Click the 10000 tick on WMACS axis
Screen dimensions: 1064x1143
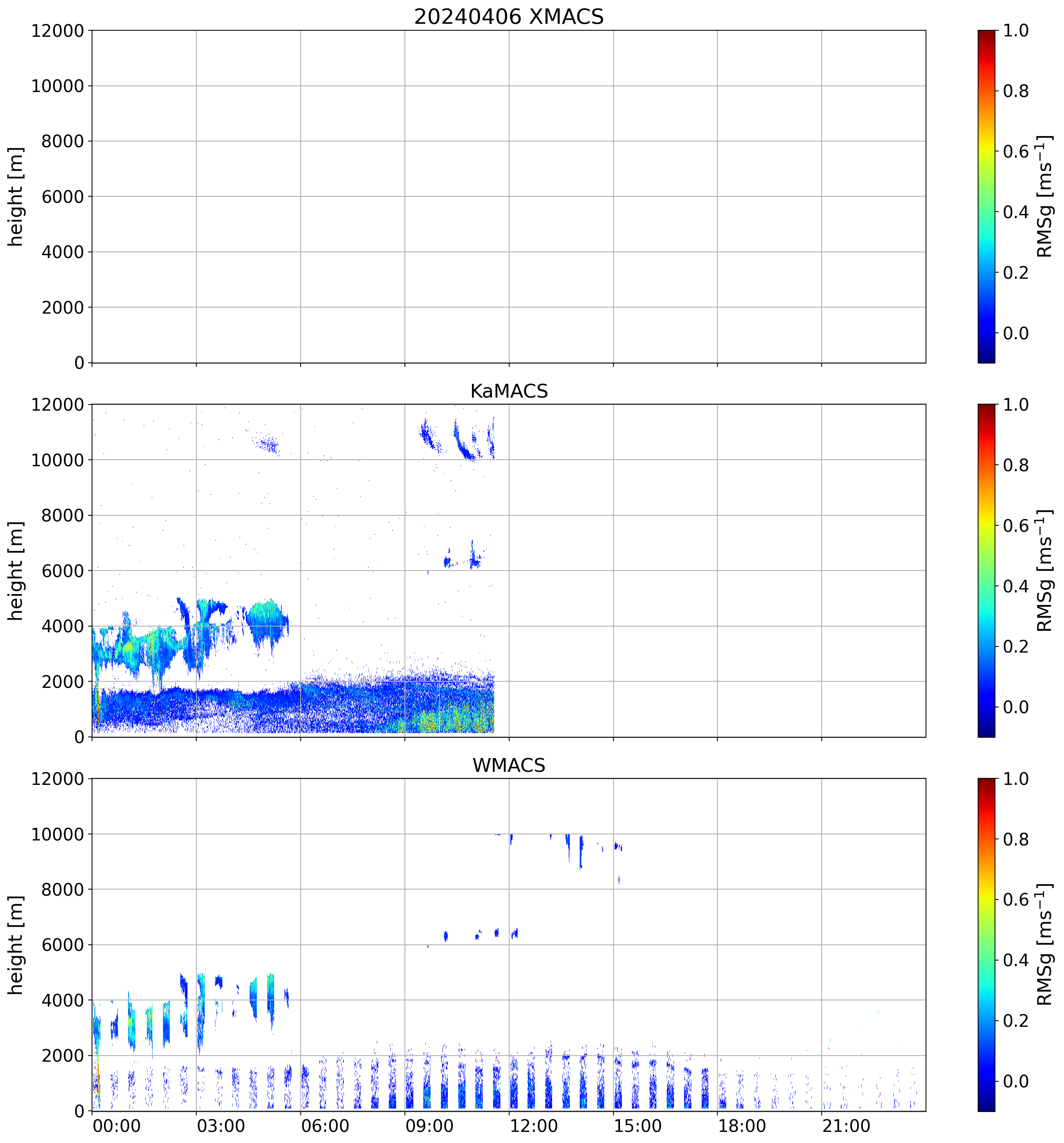(x=58, y=834)
